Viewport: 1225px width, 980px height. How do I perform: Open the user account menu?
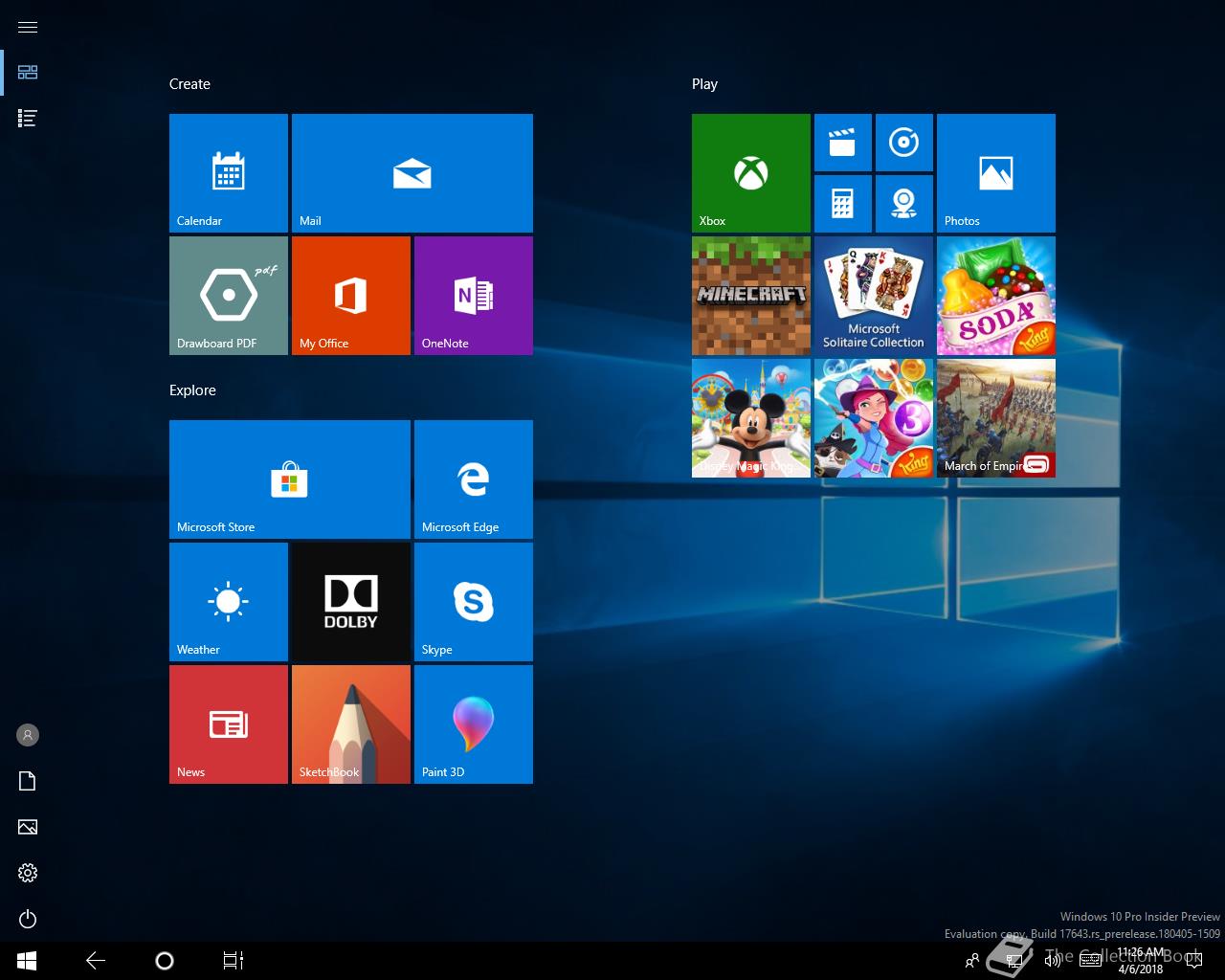coord(28,735)
